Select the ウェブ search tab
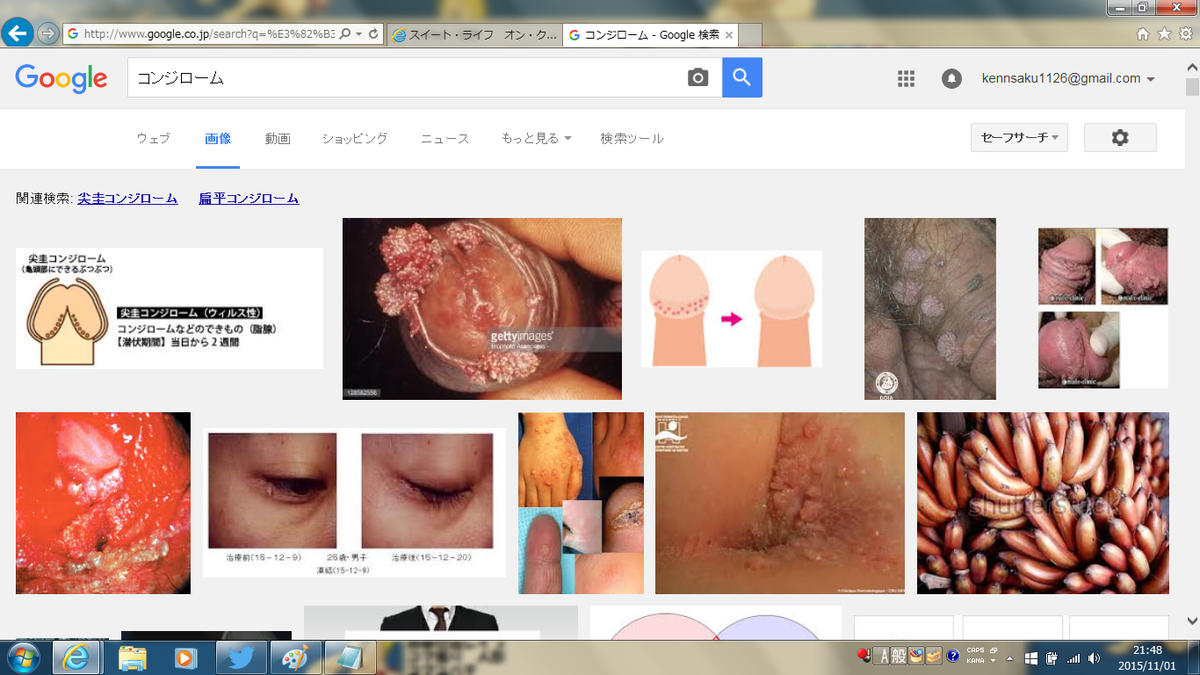Screen dimensions: 1200x675 click(153, 139)
